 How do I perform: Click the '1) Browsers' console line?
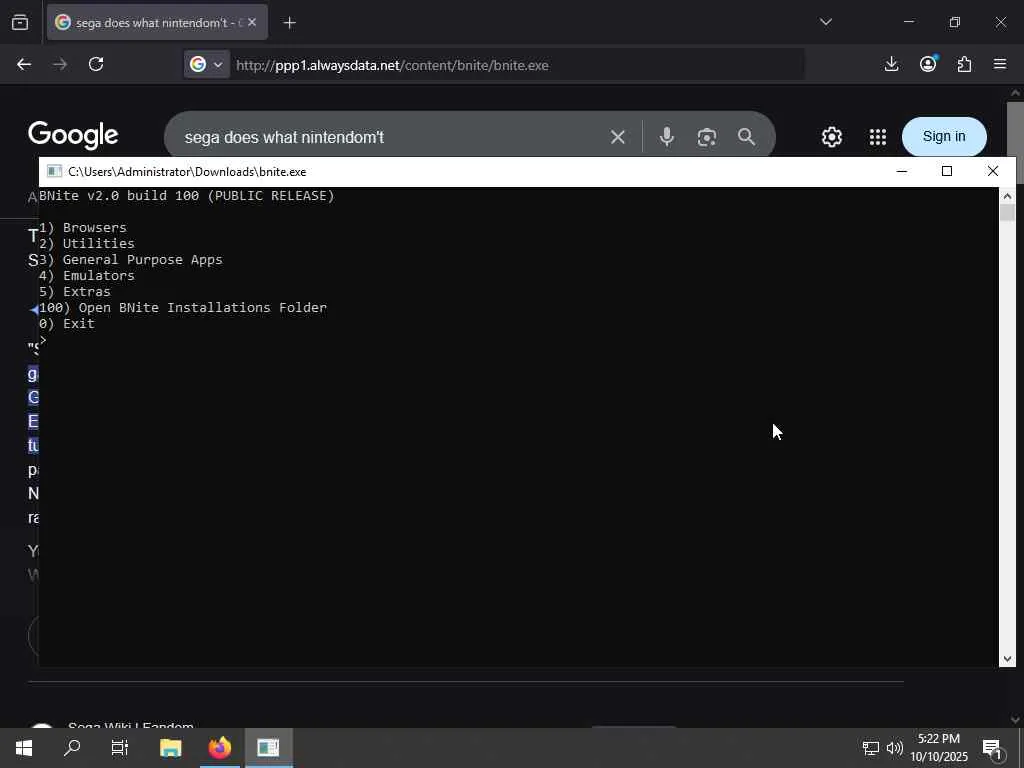click(83, 228)
